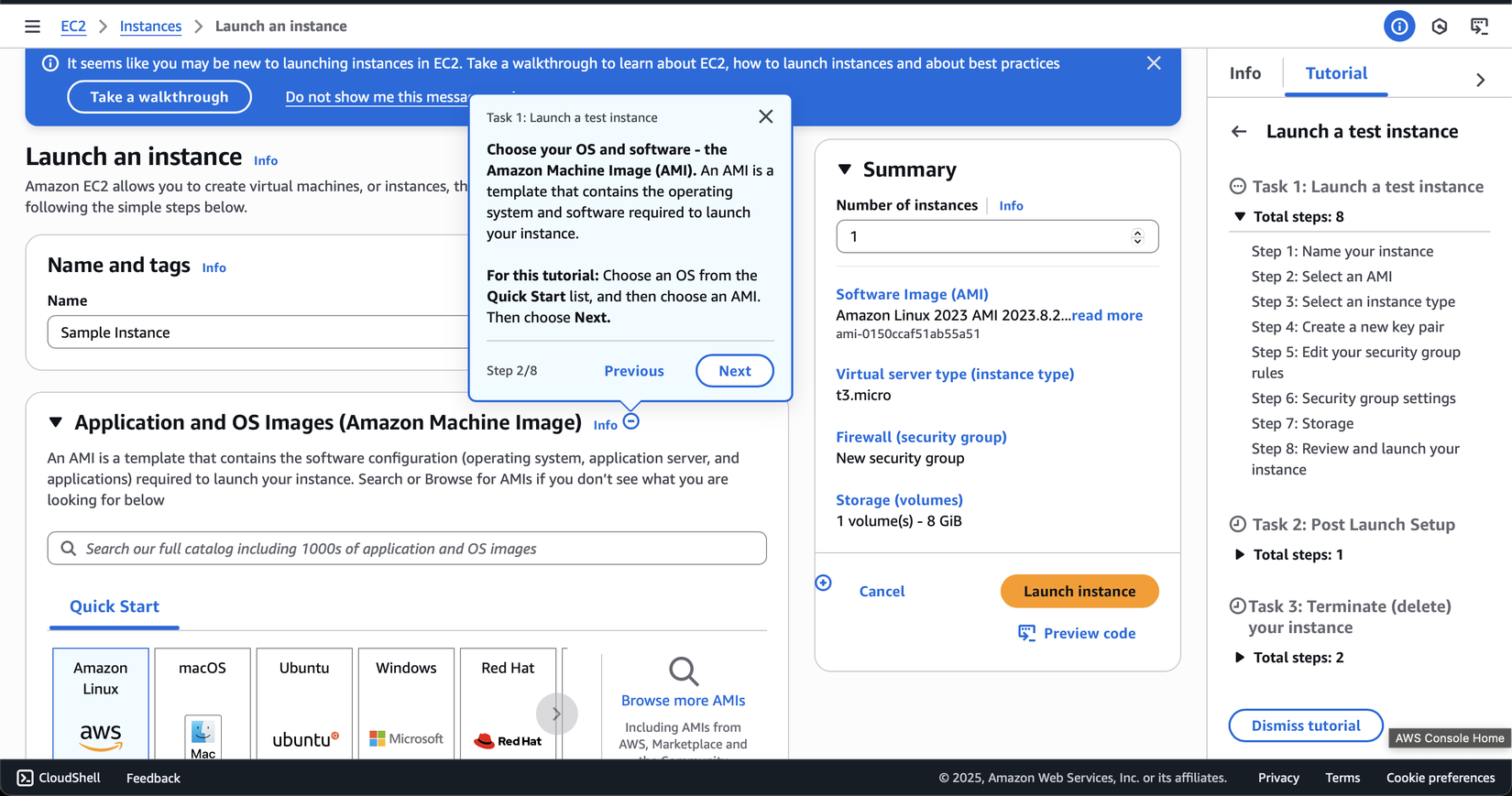The image size is (1512, 796).
Task: Switch to the Tutorial tab
Action: tap(1336, 73)
